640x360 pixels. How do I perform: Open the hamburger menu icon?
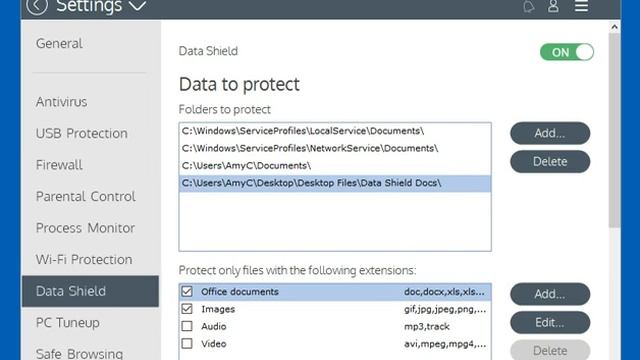581,6
